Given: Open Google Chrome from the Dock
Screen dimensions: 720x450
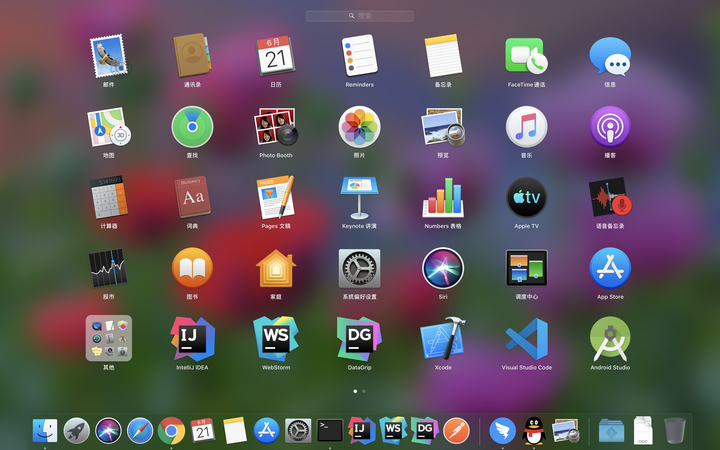Looking at the screenshot, I should (171, 431).
